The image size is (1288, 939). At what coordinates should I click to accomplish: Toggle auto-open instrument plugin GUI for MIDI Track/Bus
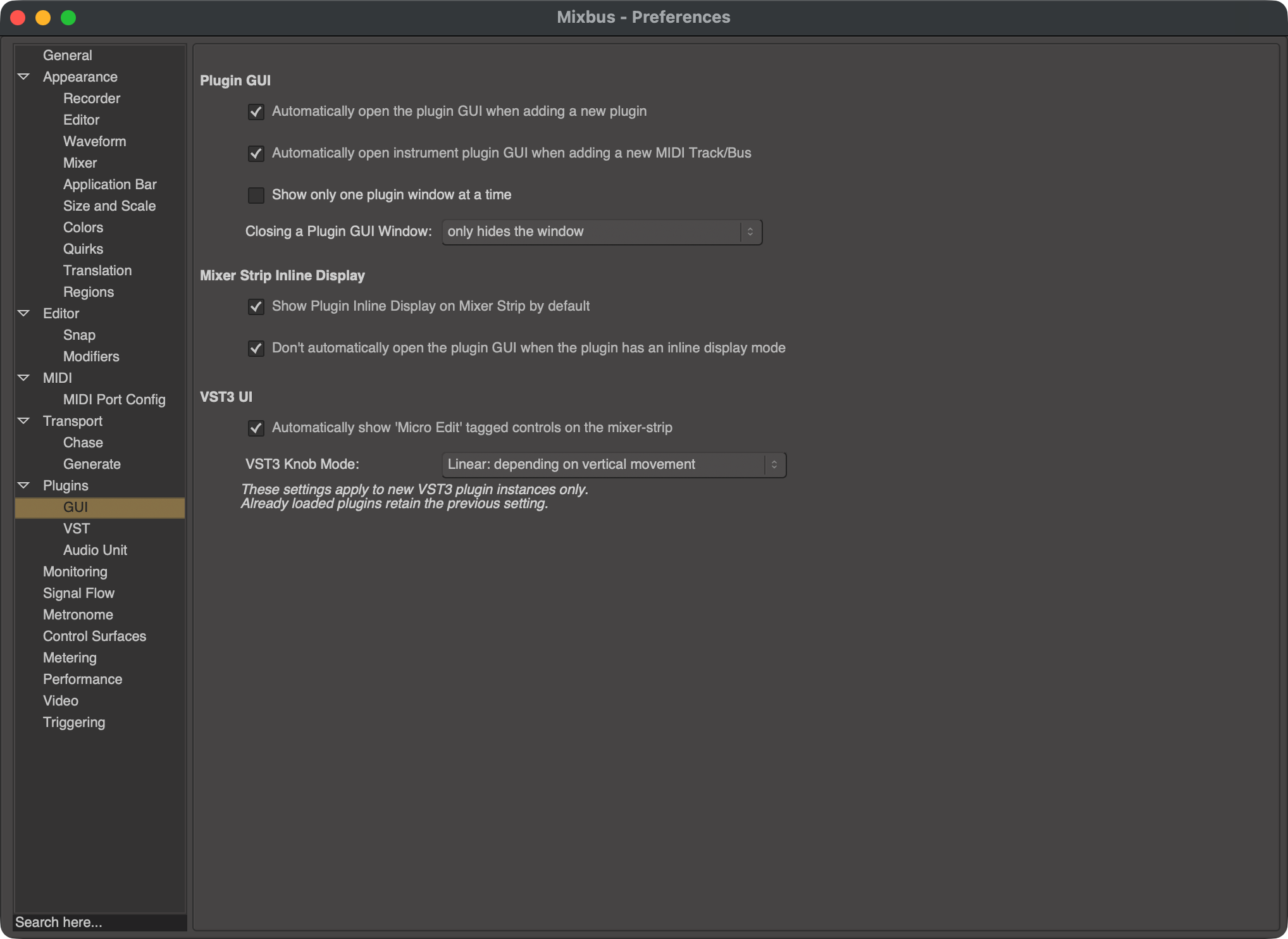256,154
